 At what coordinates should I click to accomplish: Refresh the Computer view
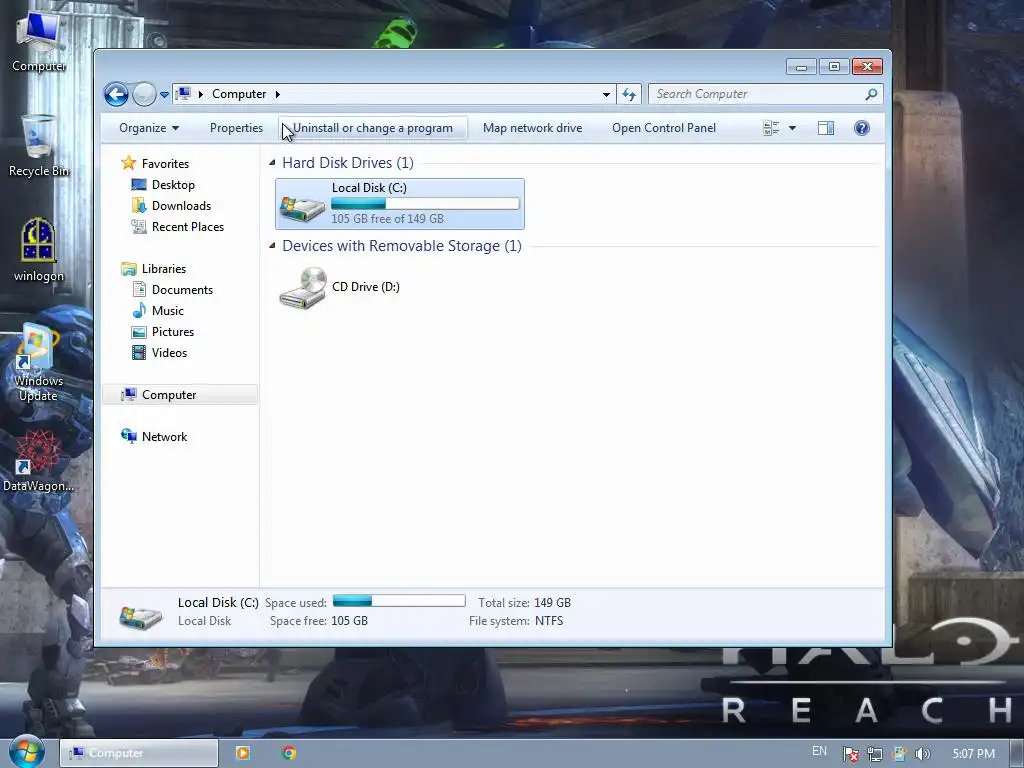(629, 95)
